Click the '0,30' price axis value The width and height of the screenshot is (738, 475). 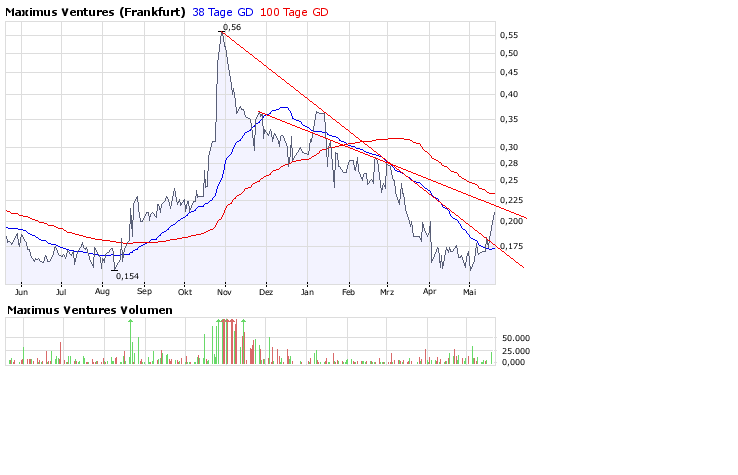[x=509, y=147]
